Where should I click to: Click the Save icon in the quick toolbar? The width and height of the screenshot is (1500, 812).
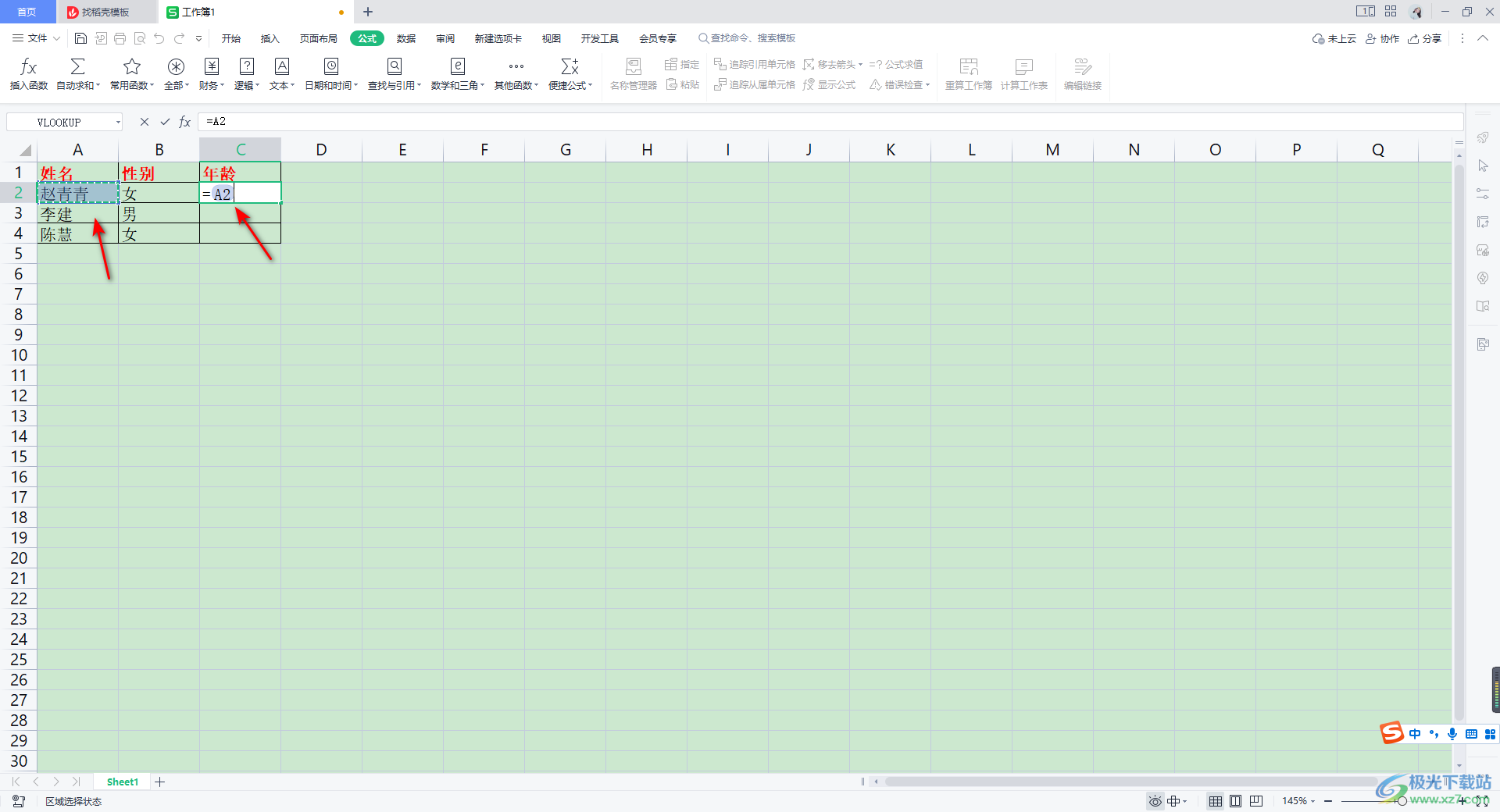point(80,38)
